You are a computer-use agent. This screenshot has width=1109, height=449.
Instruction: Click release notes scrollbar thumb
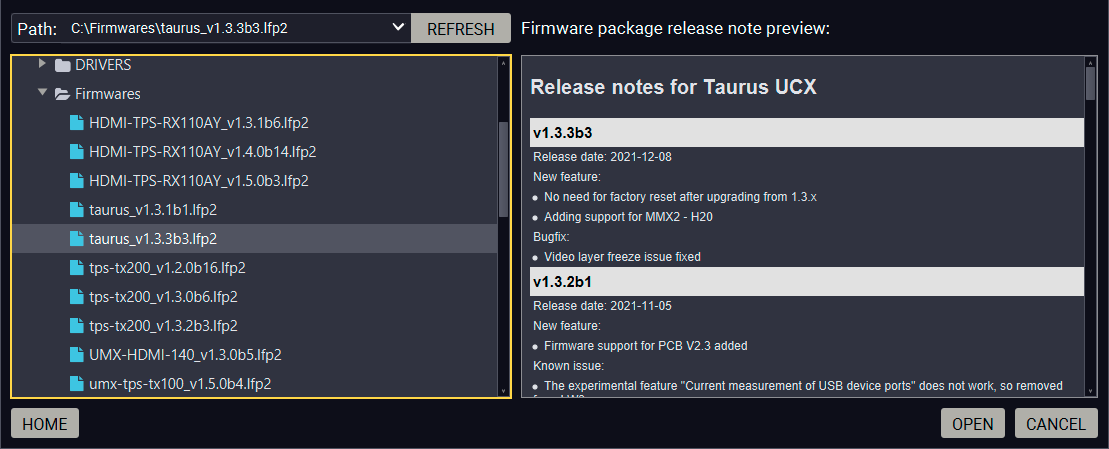click(x=1090, y=83)
